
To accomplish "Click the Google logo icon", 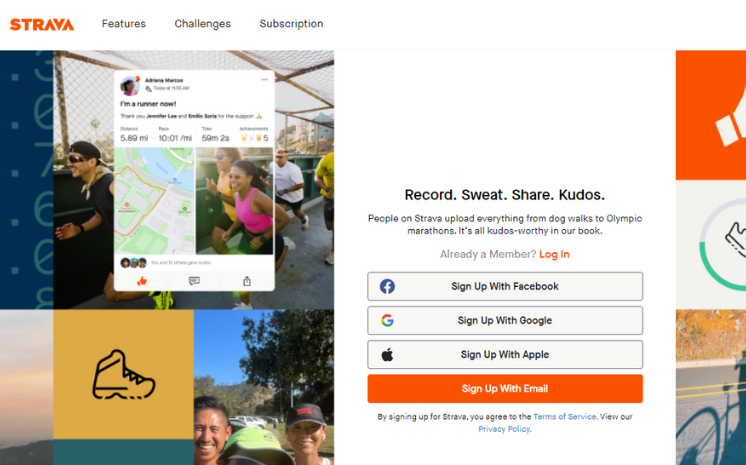I will [387, 321].
